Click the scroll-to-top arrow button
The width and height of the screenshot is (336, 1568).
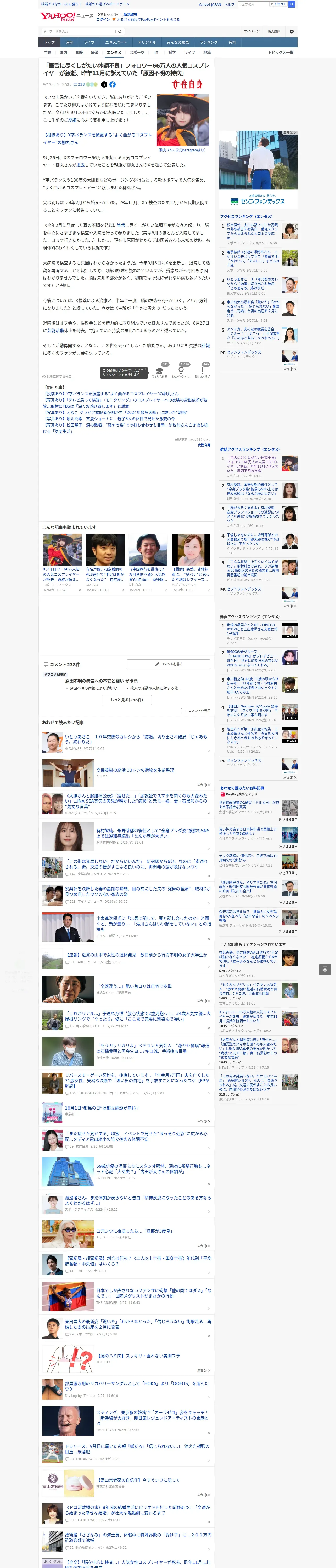(x=325, y=969)
